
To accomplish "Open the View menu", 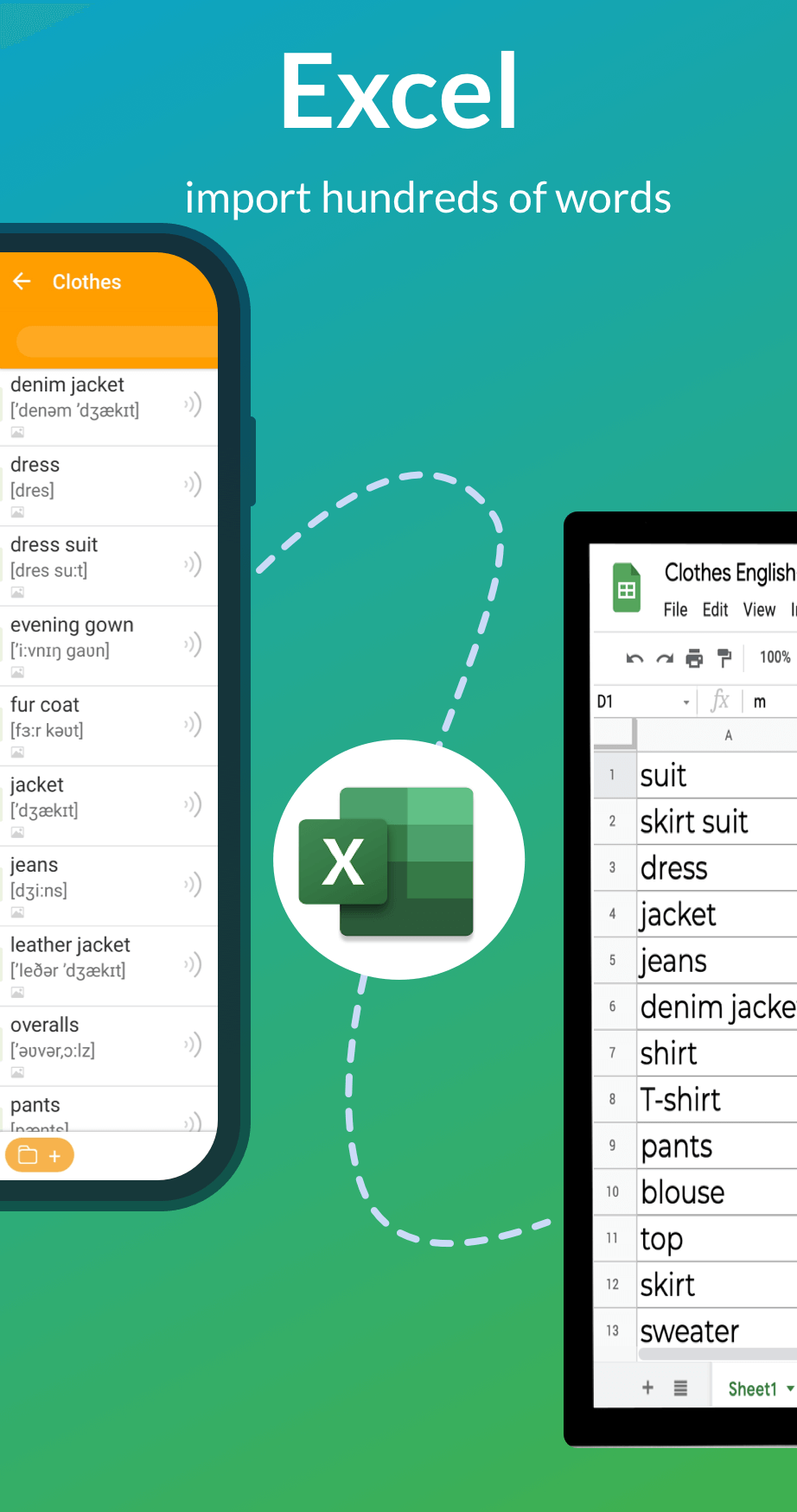I will pyautogui.click(x=759, y=610).
